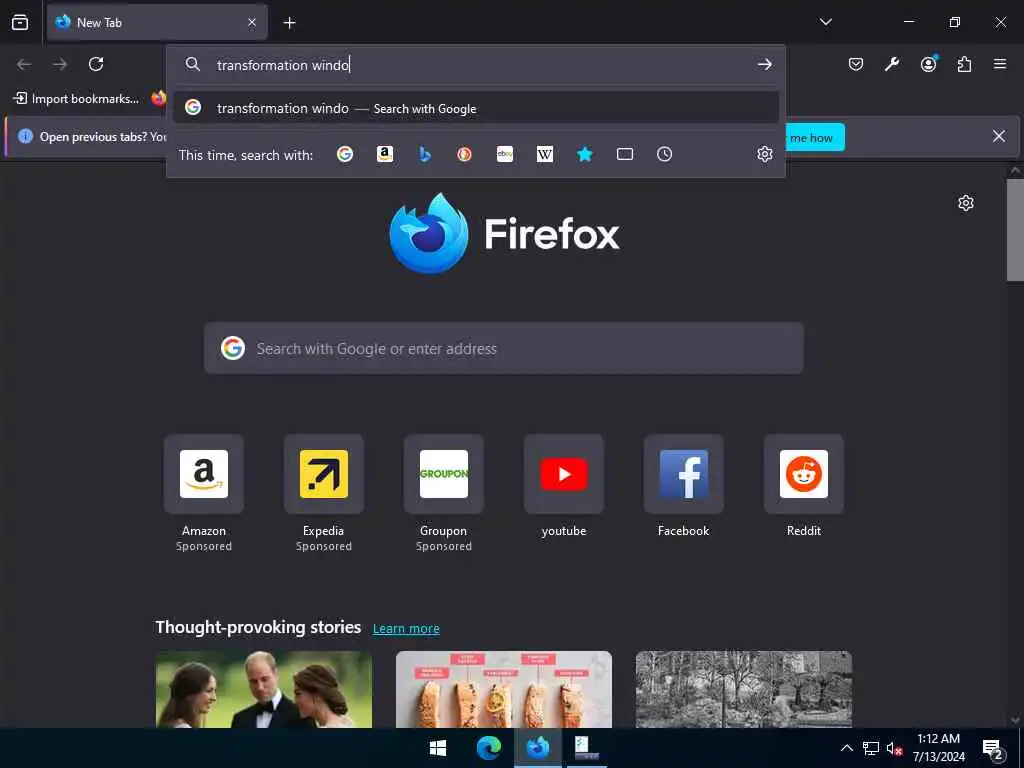Open the salmon fillets story thumbnail

[x=504, y=689]
